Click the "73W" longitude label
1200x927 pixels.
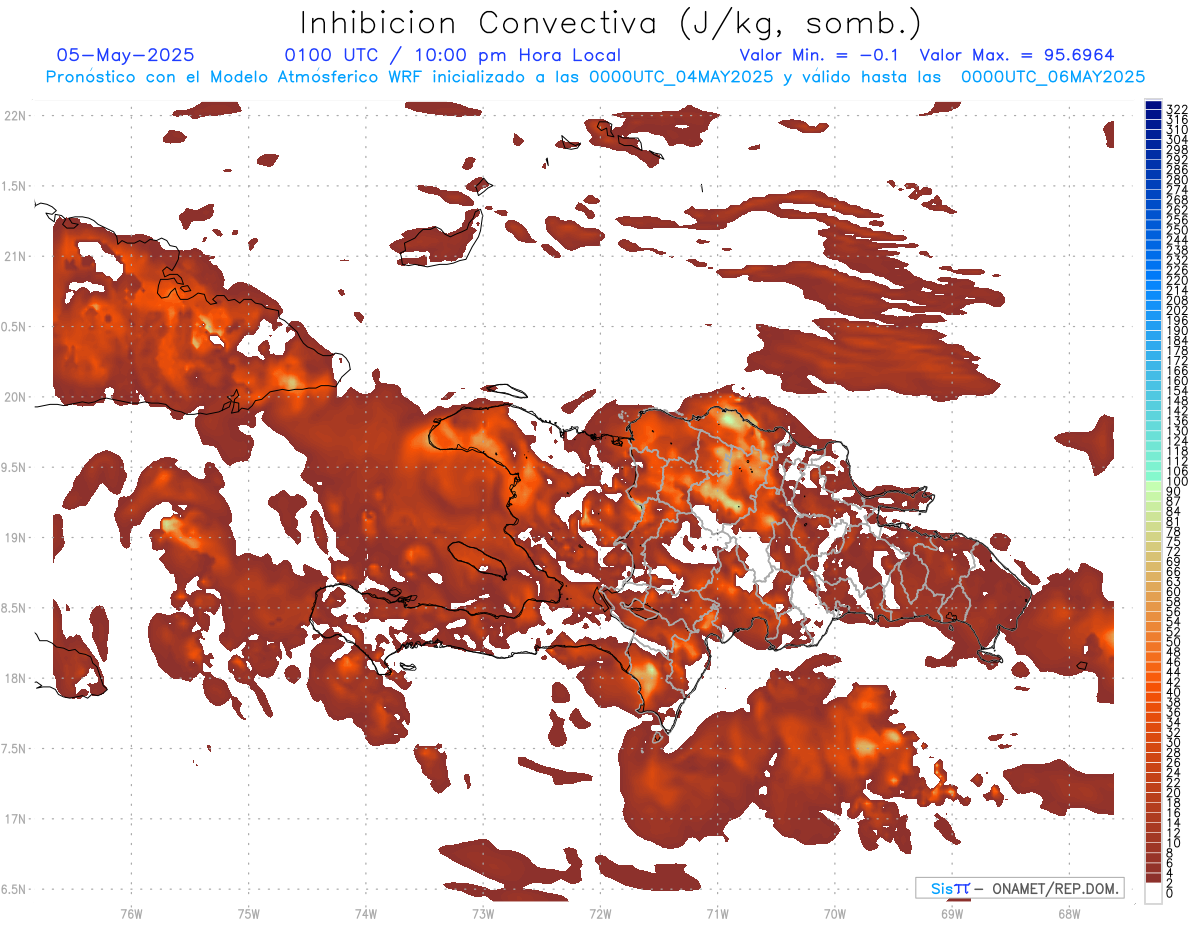[x=483, y=913]
